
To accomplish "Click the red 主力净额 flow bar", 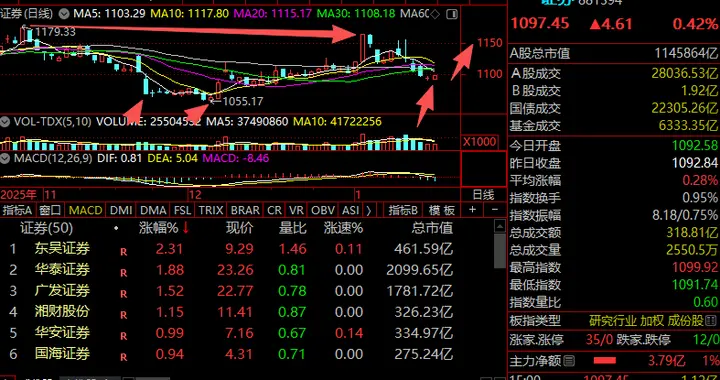I will click(x=604, y=361).
